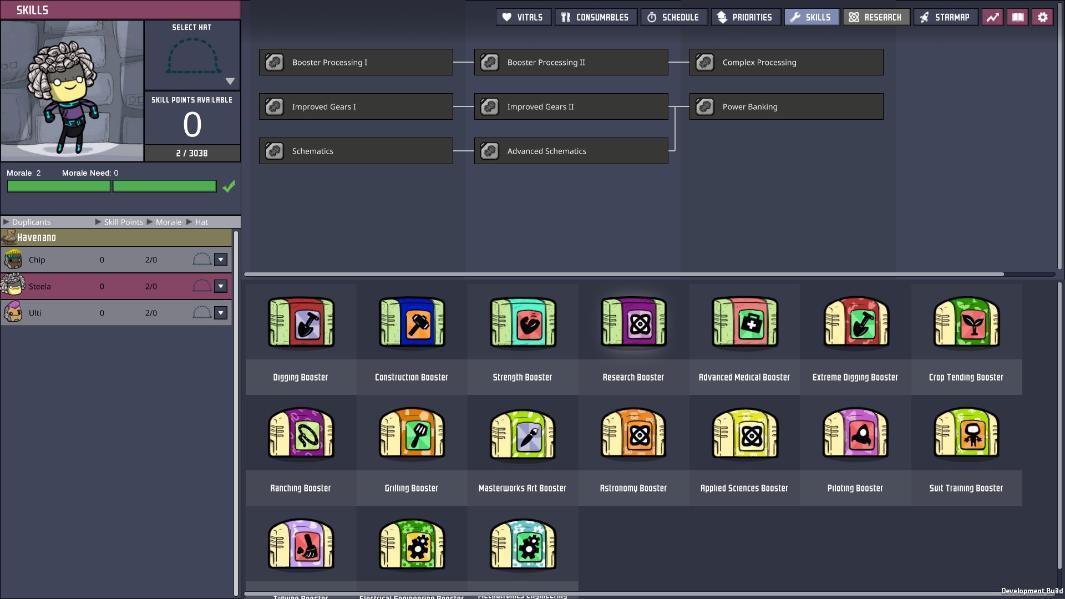Image resolution: width=1065 pixels, height=599 pixels.
Task: Select the Construction Booster cartridge
Action: pyautogui.click(x=412, y=323)
